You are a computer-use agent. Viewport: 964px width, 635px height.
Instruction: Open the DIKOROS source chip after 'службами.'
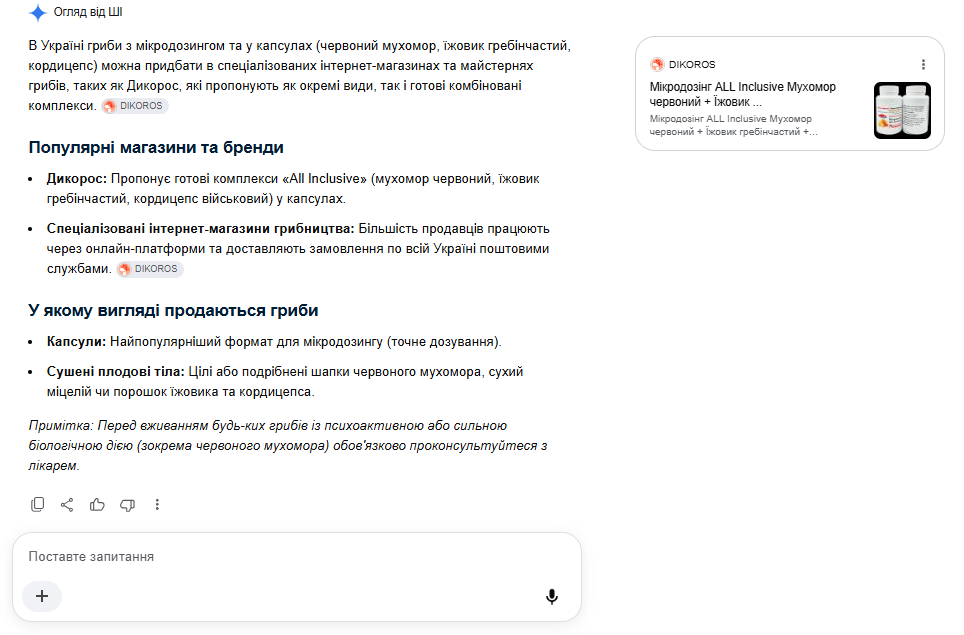pos(149,269)
